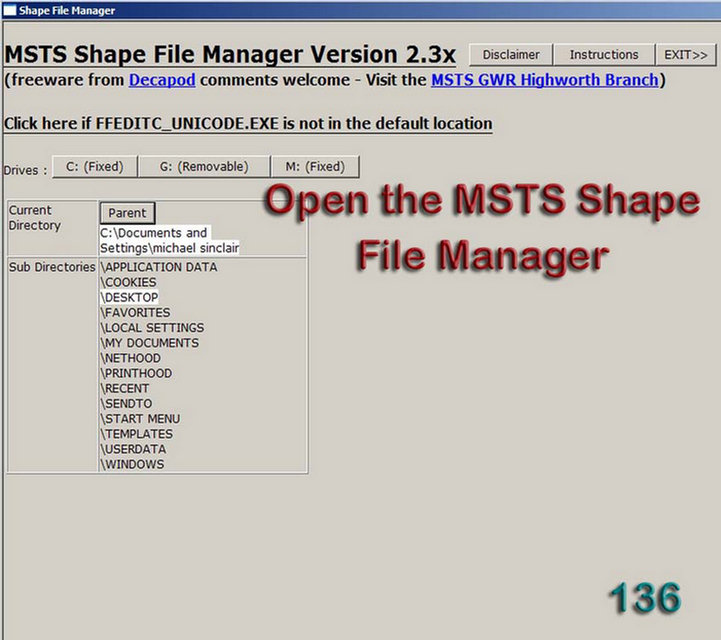
Task: Open the \TEMPLATES subdirectory
Action: [137, 434]
